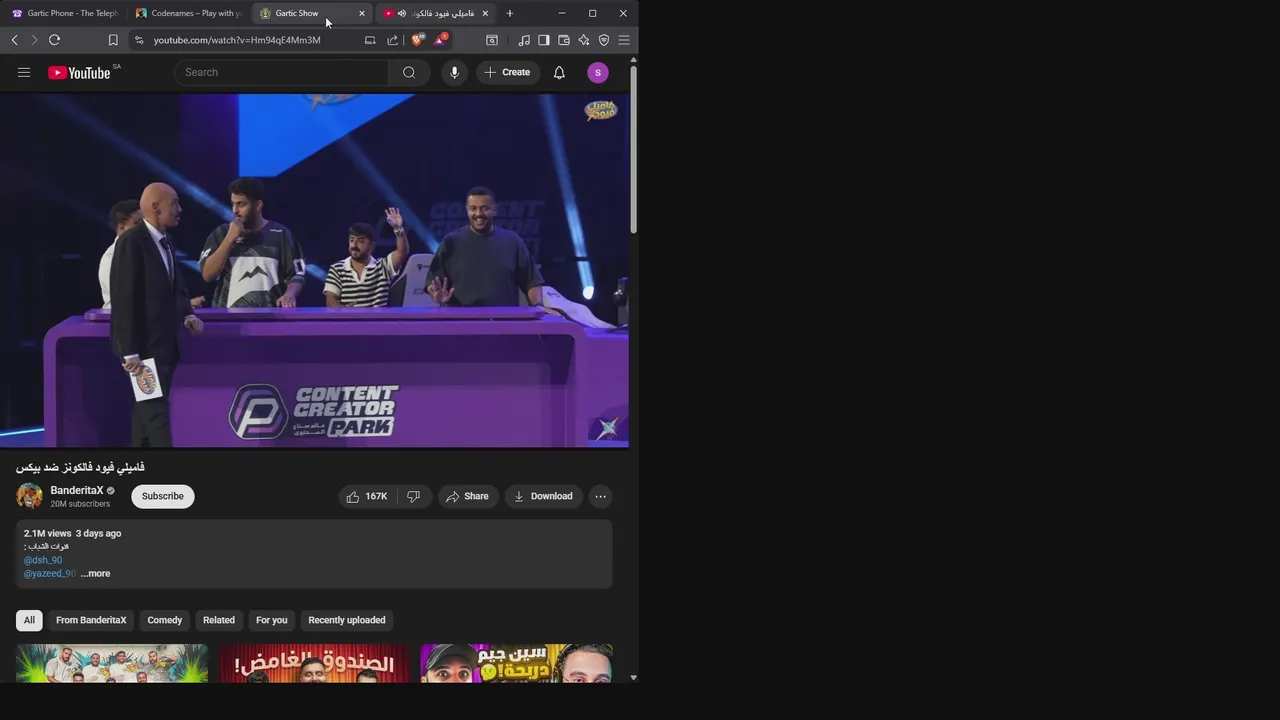Mute the tab via speaker icon

(x=402, y=13)
